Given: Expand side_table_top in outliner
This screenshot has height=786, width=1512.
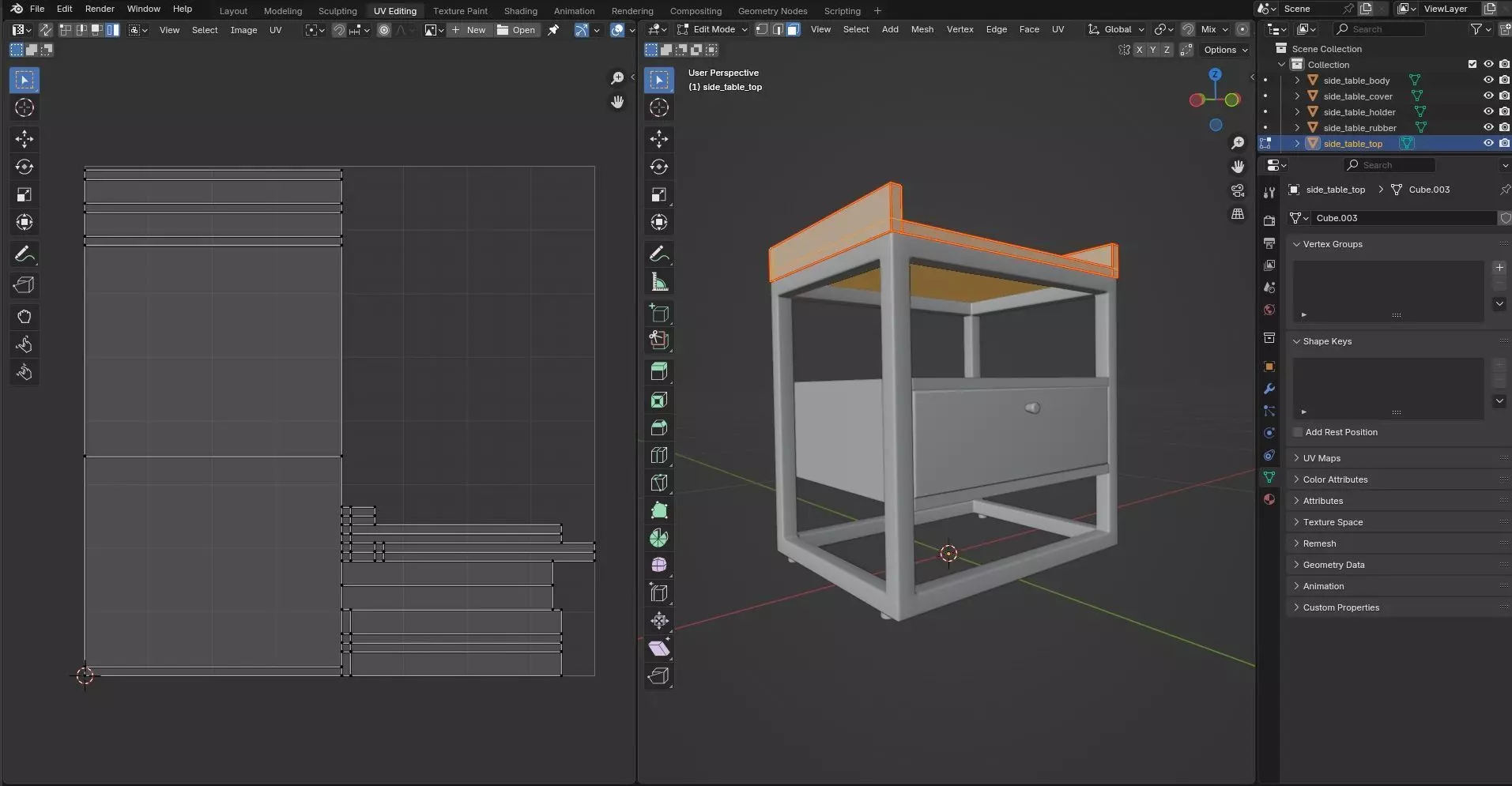Looking at the screenshot, I should pyautogui.click(x=1297, y=143).
